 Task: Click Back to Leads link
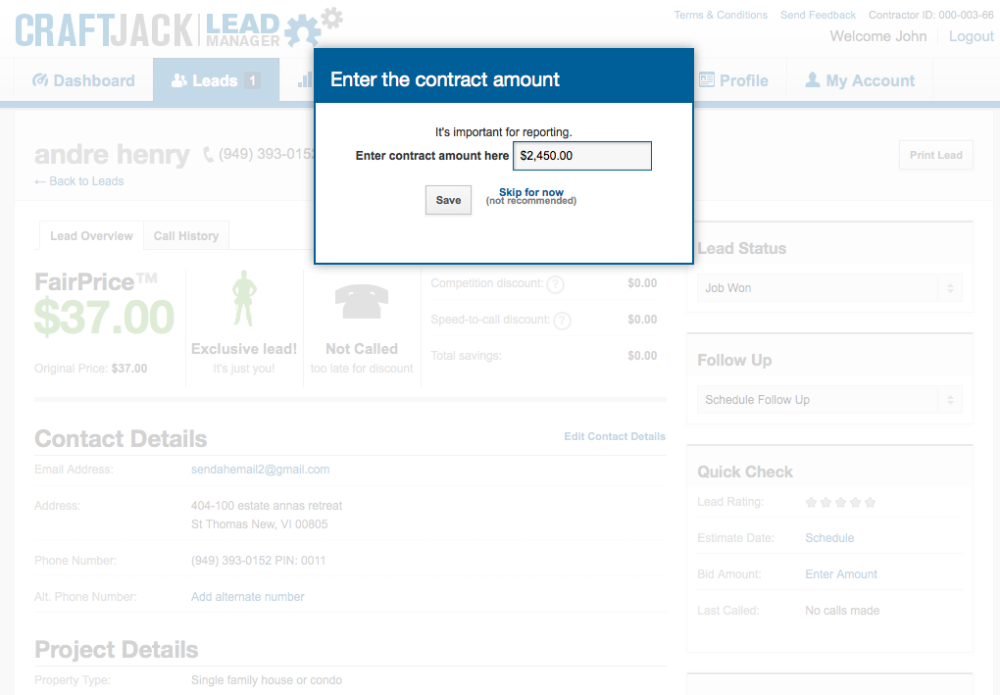(79, 181)
